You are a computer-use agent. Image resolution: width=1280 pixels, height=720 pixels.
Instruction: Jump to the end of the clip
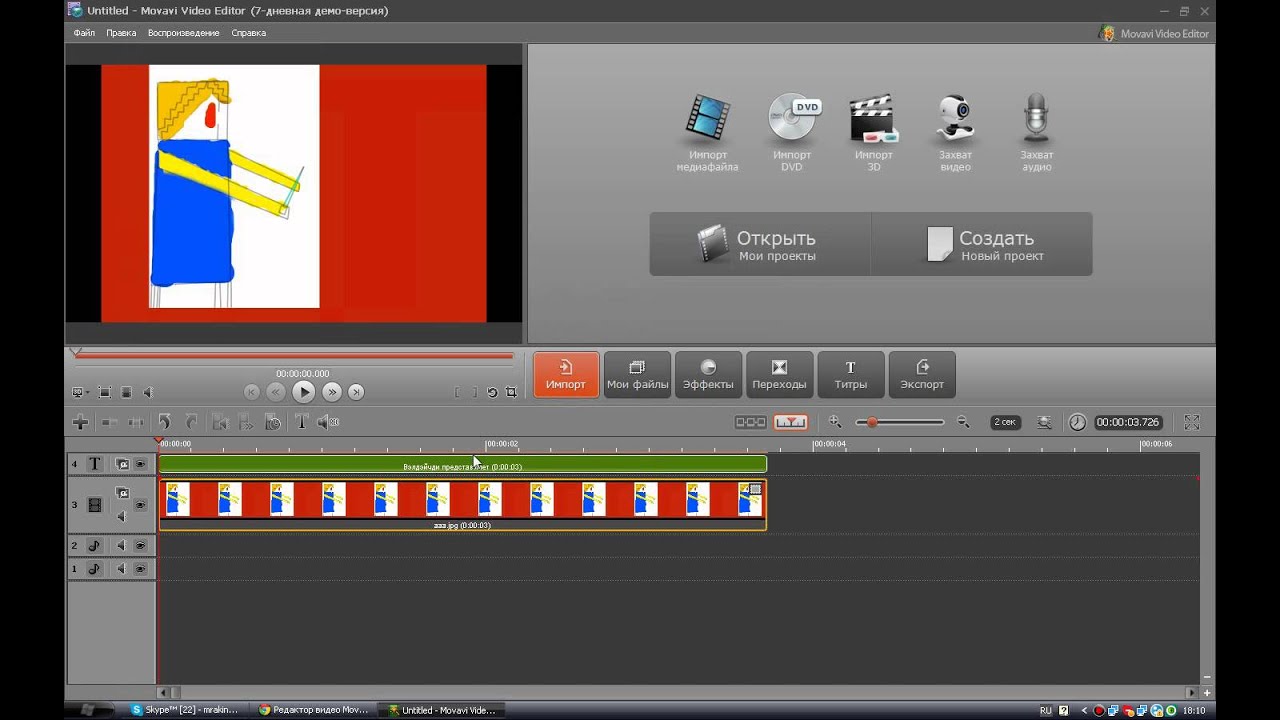pyautogui.click(x=356, y=393)
